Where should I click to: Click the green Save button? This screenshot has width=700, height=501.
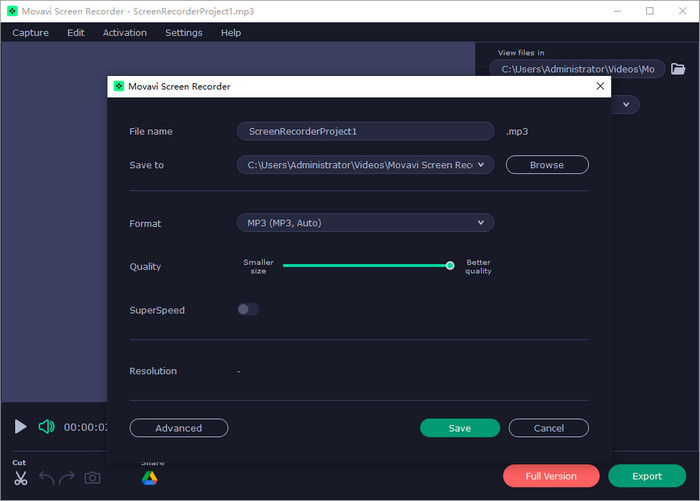[x=460, y=428]
